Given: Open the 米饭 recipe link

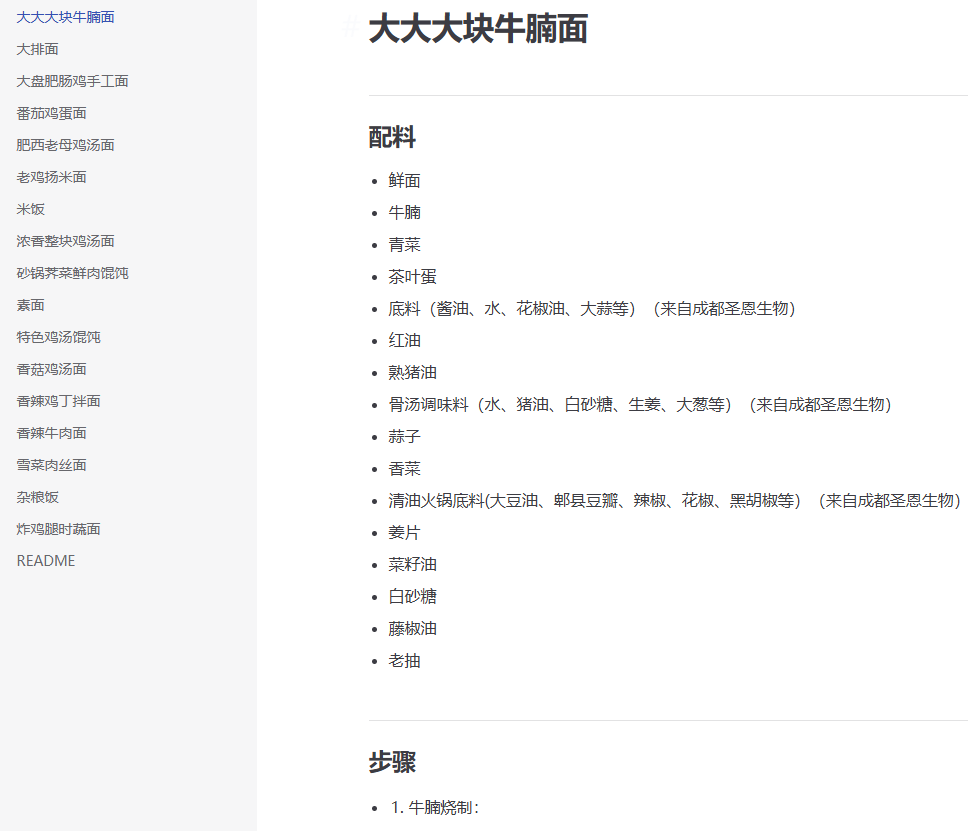Looking at the screenshot, I should click(x=29, y=208).
